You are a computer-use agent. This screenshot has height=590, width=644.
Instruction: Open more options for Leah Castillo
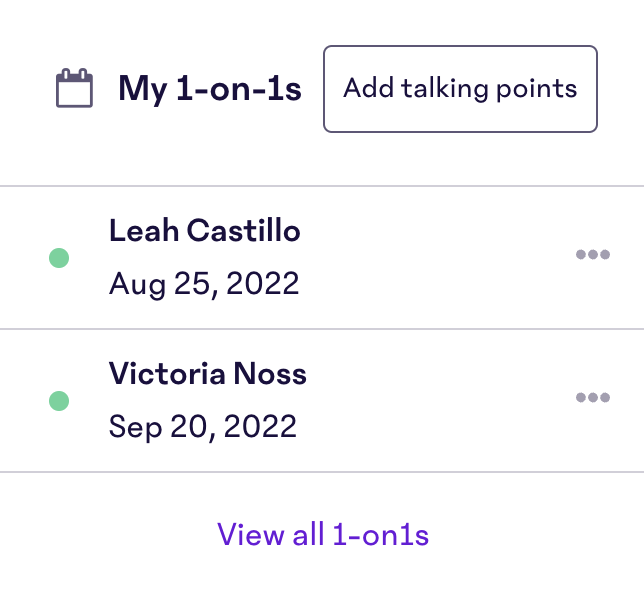[593, 255]
